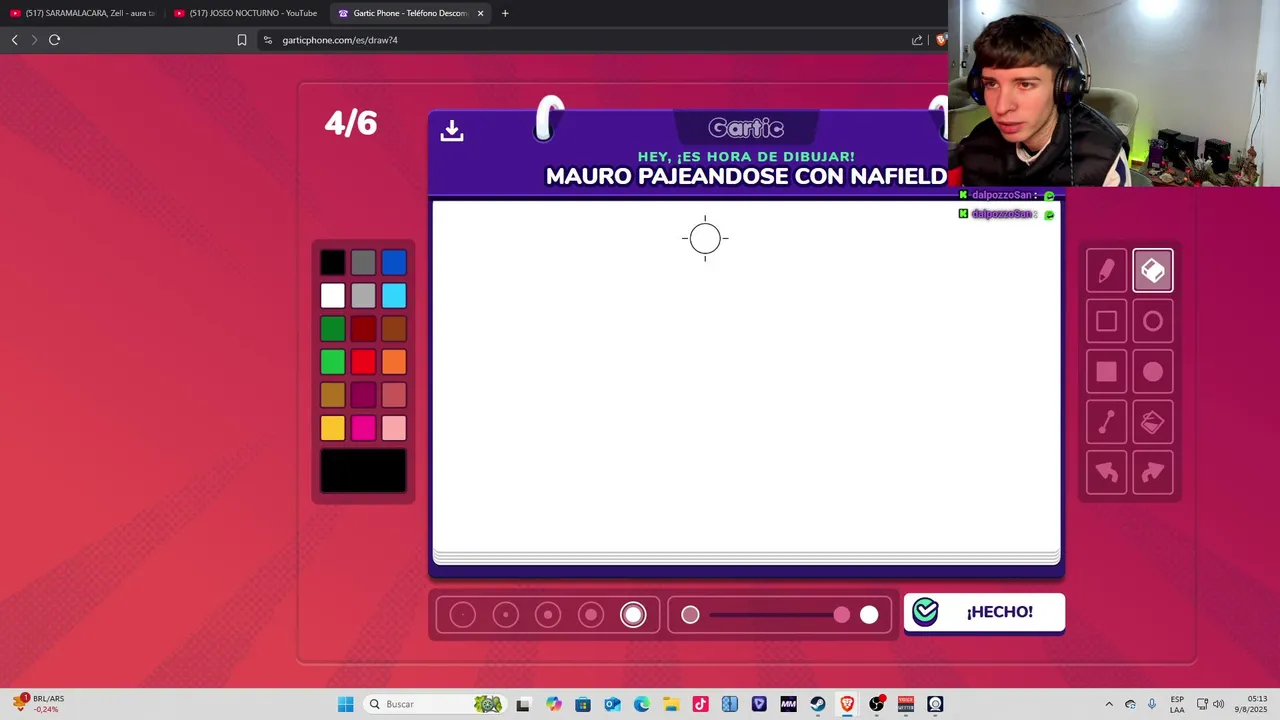Pick the medium brush size
1280x720 pixels.
(x=548, y=615)
